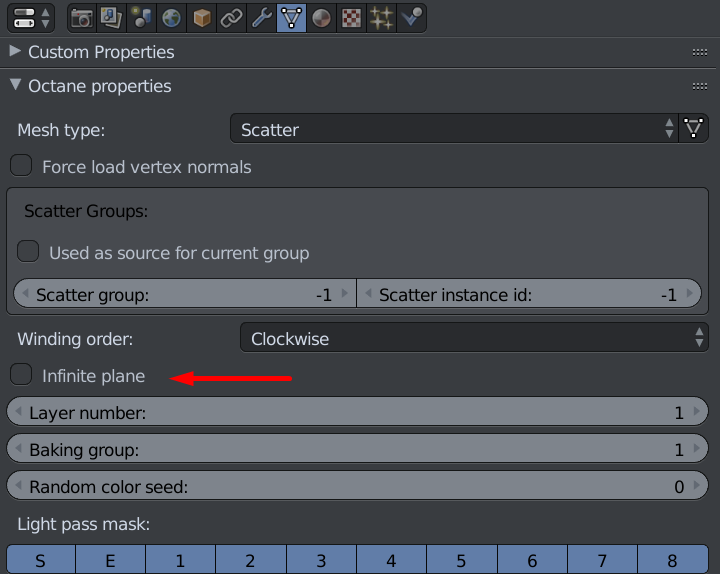Open the World properties globe tab

pos(172,17)
